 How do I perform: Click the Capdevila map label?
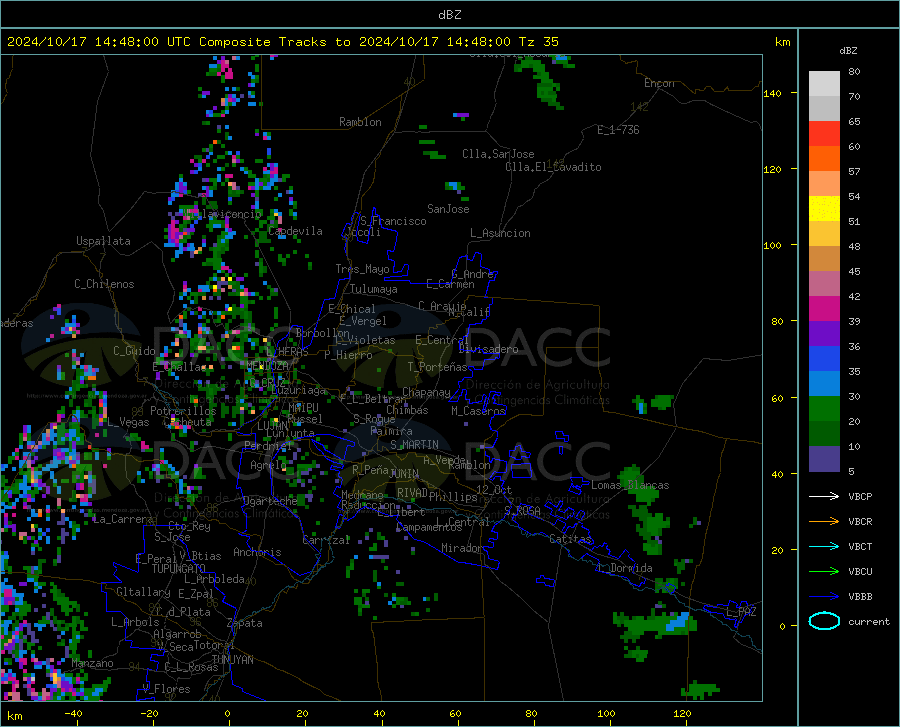(295, 231)
